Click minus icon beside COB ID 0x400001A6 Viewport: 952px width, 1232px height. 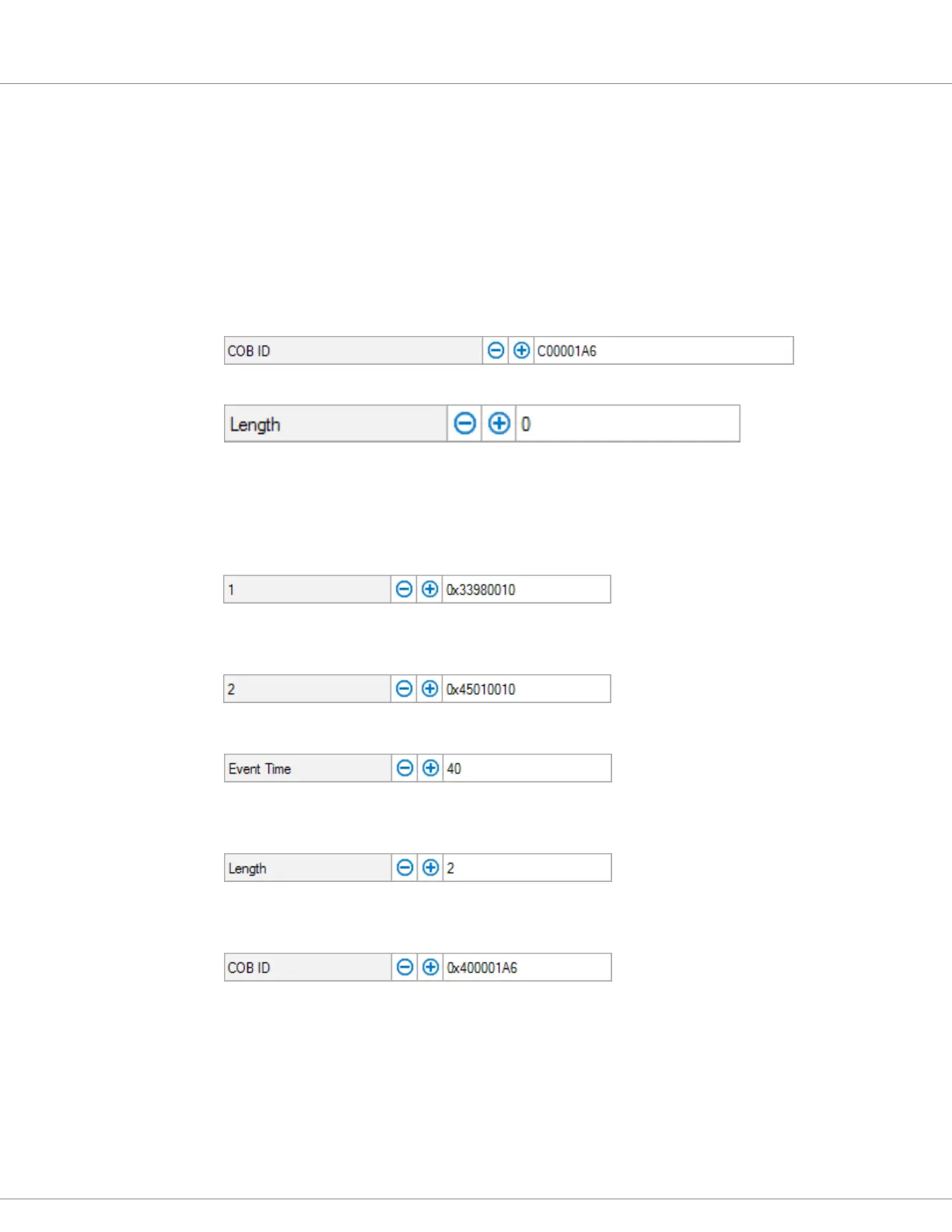(404, 968)
